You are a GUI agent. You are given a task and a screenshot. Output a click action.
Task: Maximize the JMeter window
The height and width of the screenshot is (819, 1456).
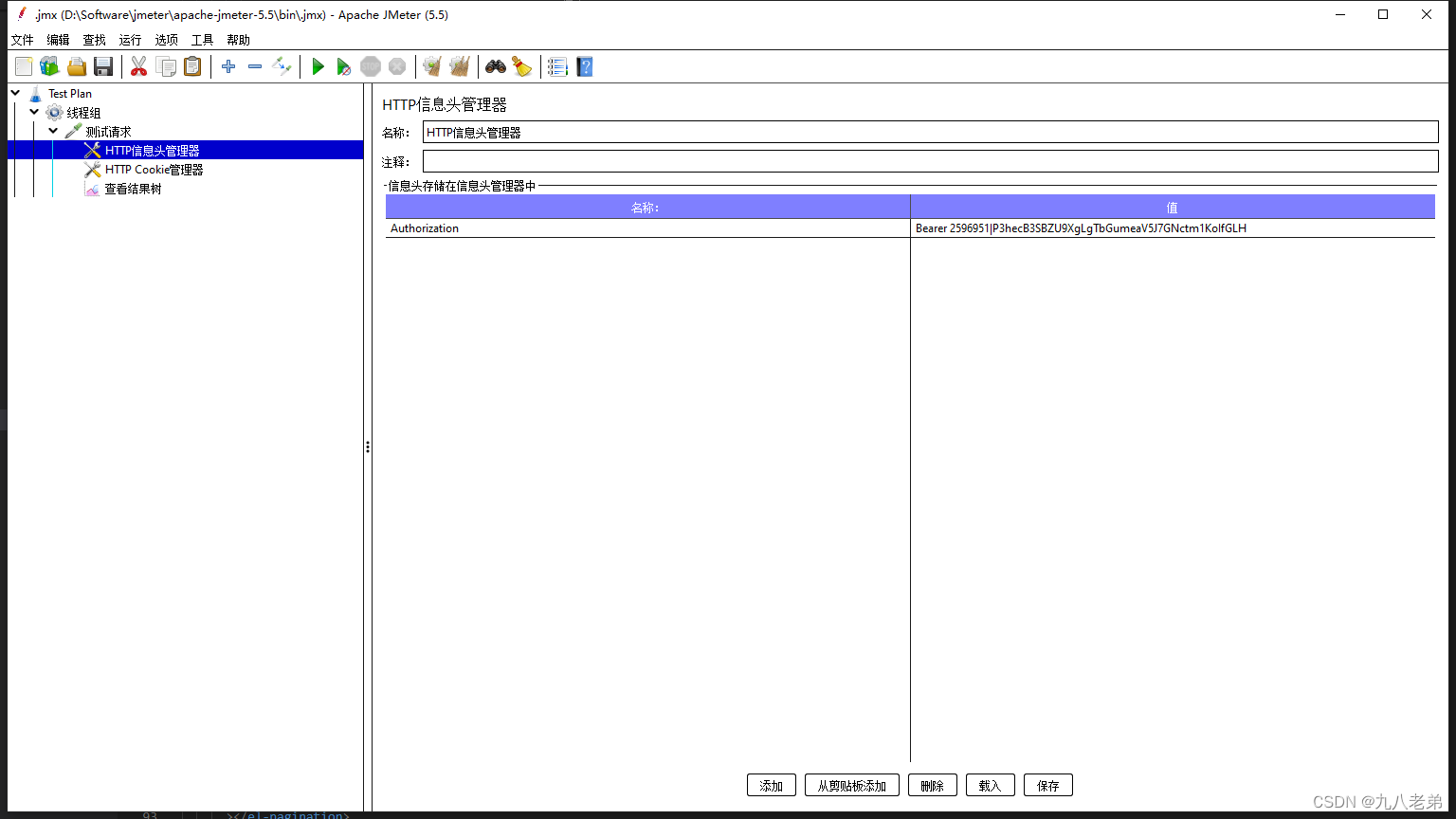[x=1383, y=14]
